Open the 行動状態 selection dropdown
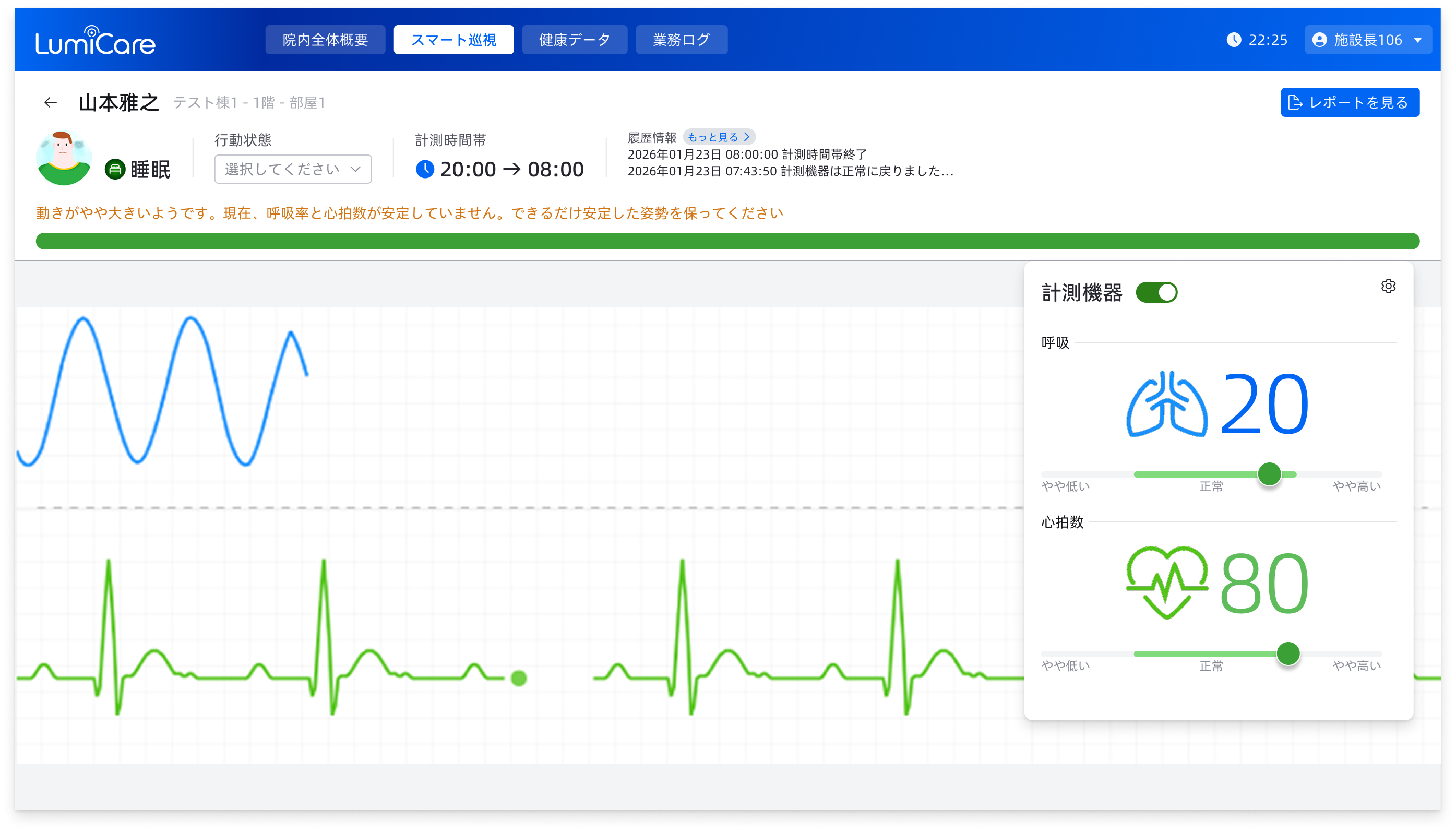 pyautogui.click(x=292, y=169)
